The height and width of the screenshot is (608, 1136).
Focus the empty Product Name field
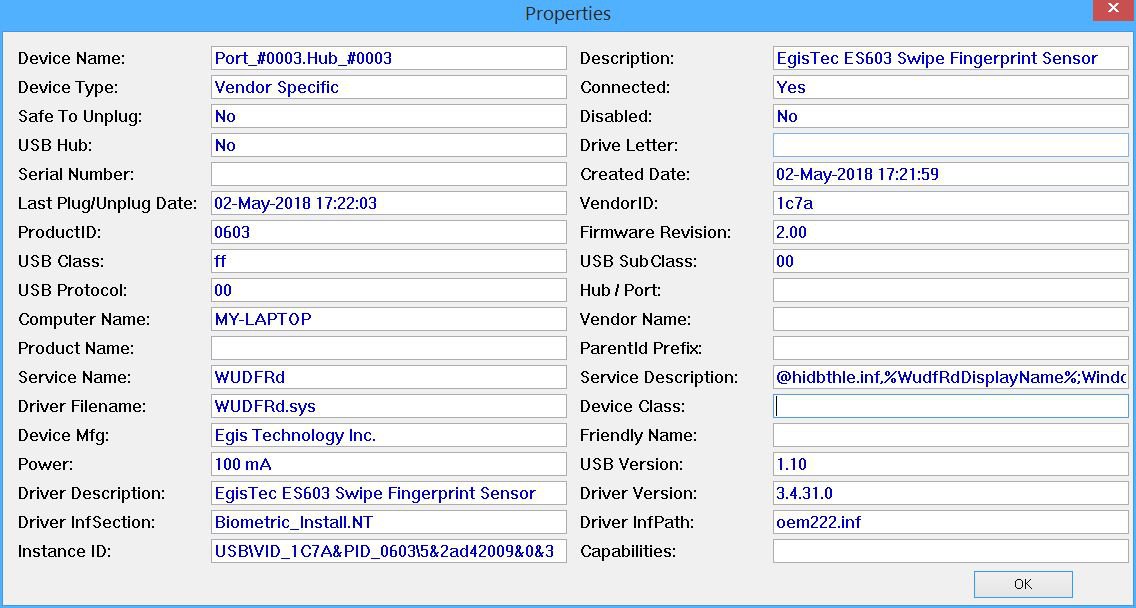tap(388, 348)
